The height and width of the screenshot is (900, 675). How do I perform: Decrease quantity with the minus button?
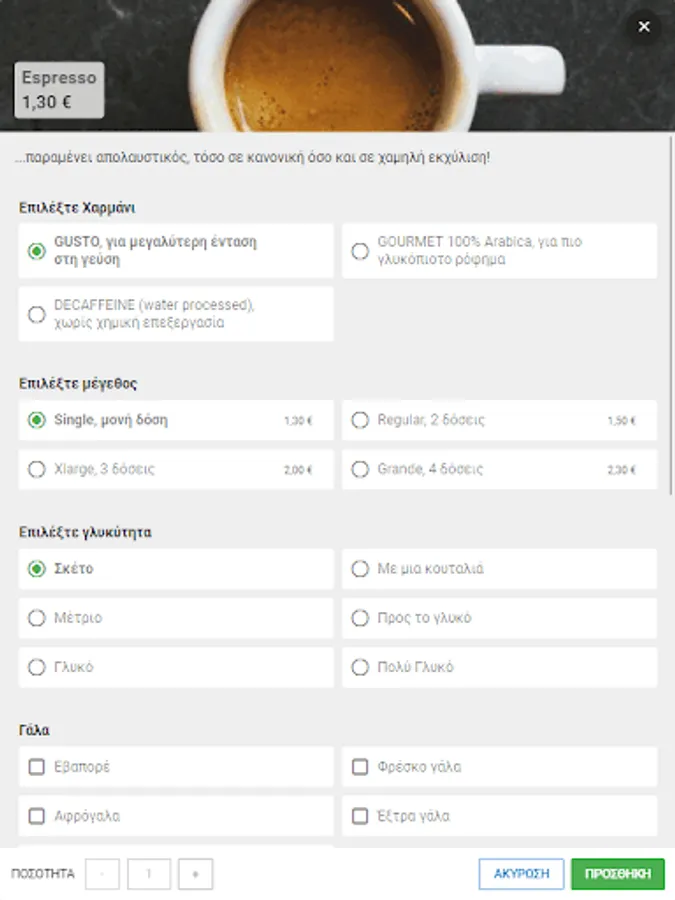point(103,874)
